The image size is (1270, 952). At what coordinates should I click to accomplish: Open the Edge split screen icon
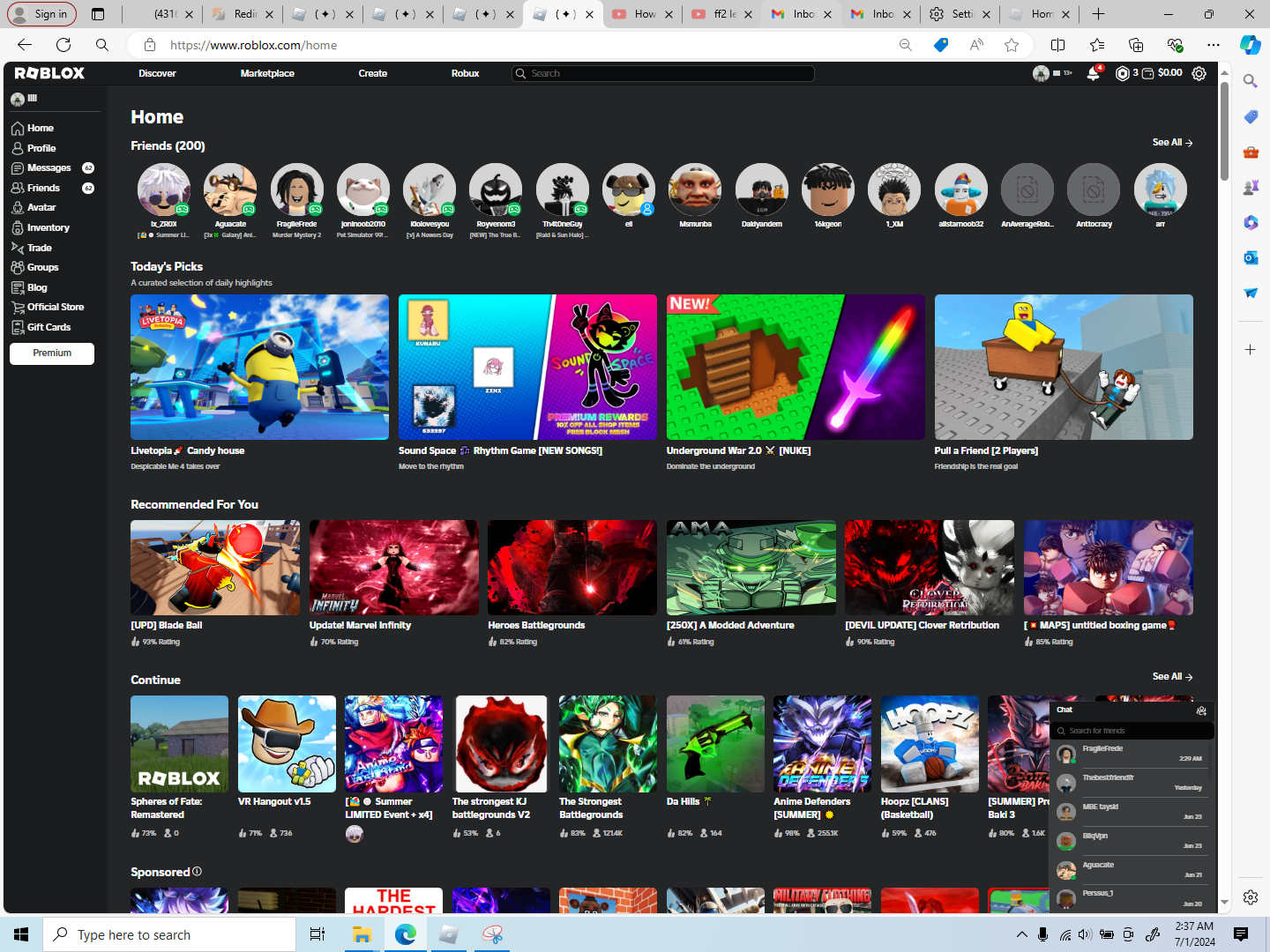point(1058,45)
